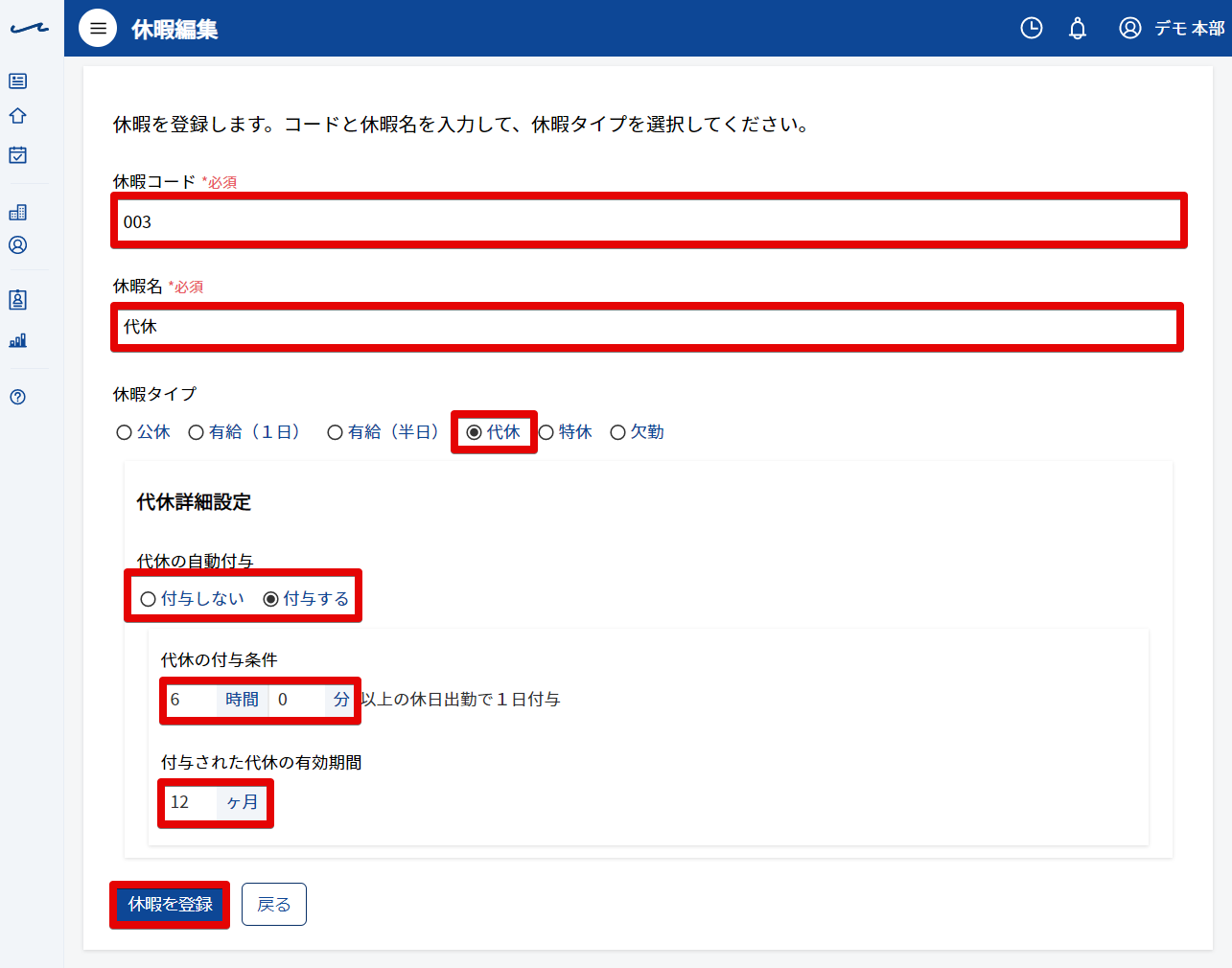Select the 欠勤 leave type

click(638, 432)
